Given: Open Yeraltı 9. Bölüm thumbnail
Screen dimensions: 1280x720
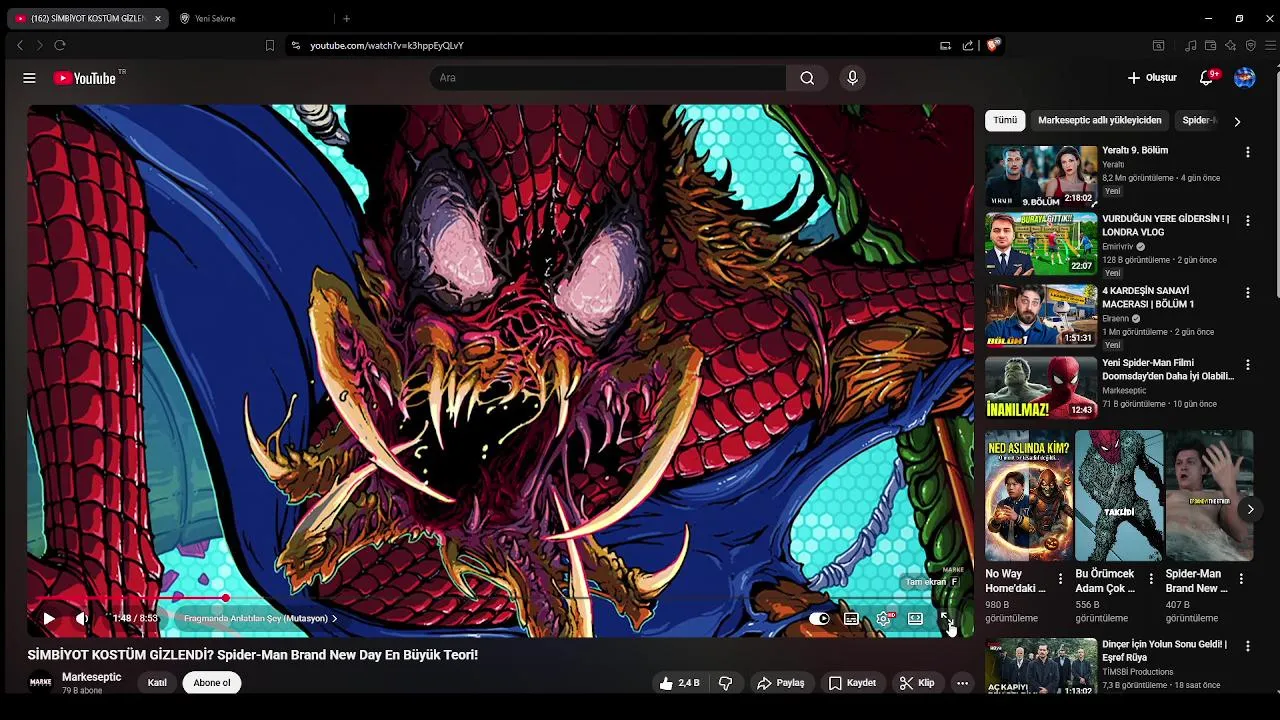Looking at the screenshot, I should coord(1041,176).
